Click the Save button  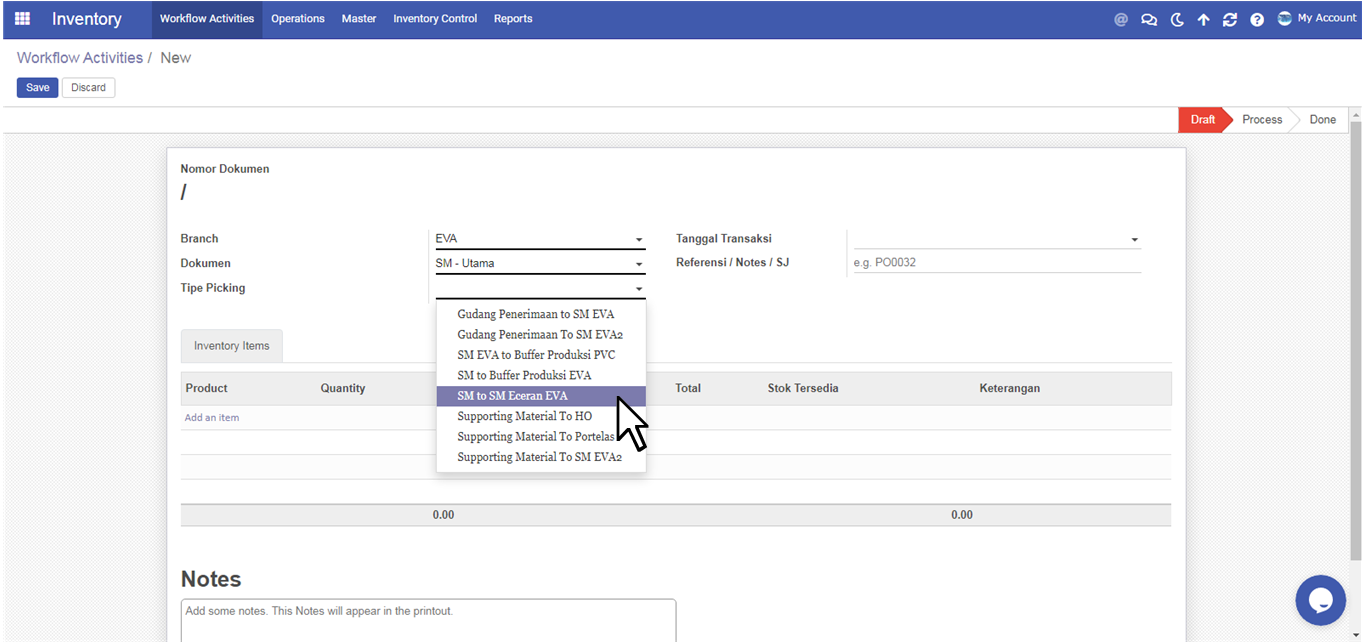[x=38, y=88]
